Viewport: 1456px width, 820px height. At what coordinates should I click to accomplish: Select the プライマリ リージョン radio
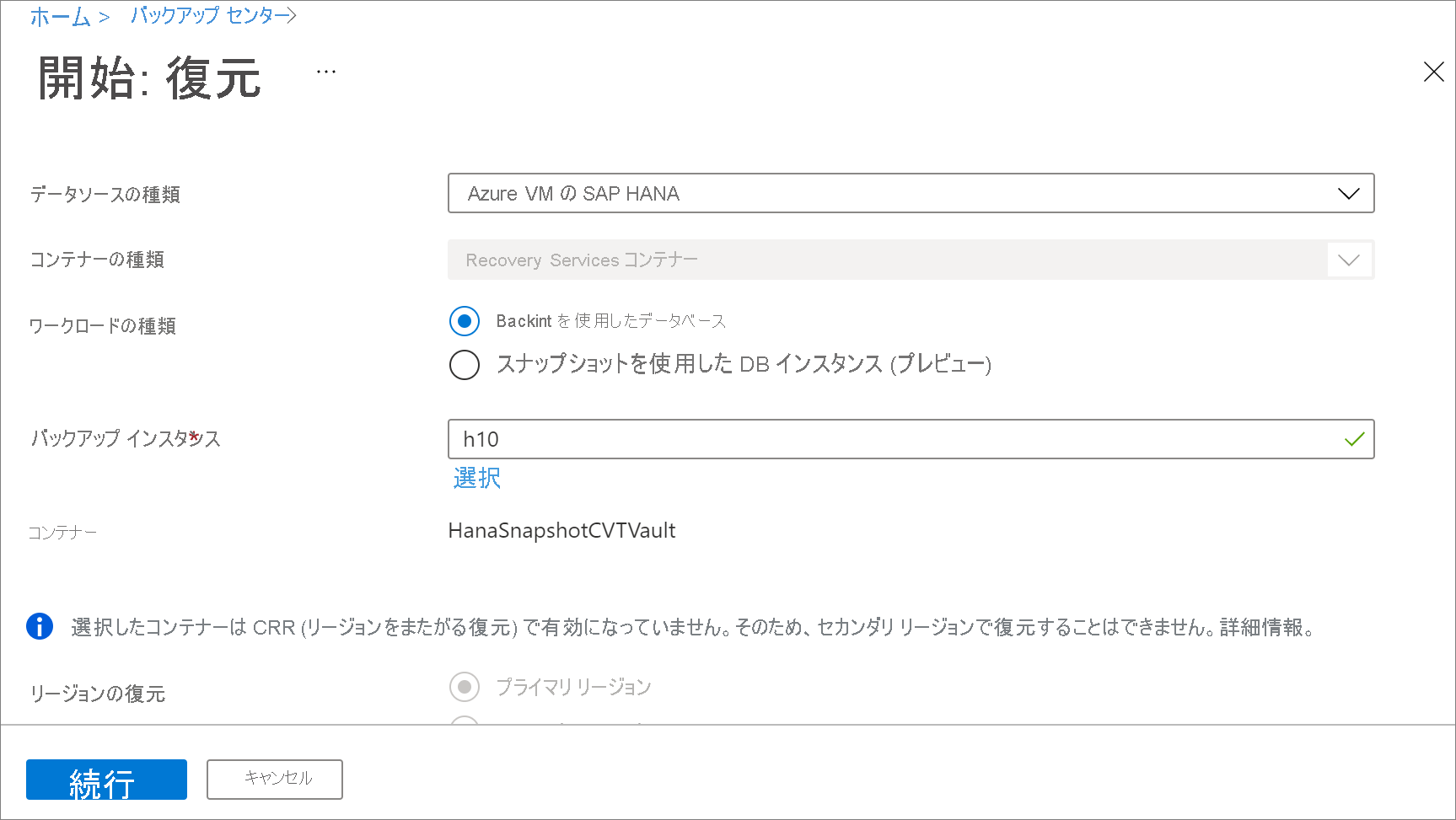[x=465, y=687]
